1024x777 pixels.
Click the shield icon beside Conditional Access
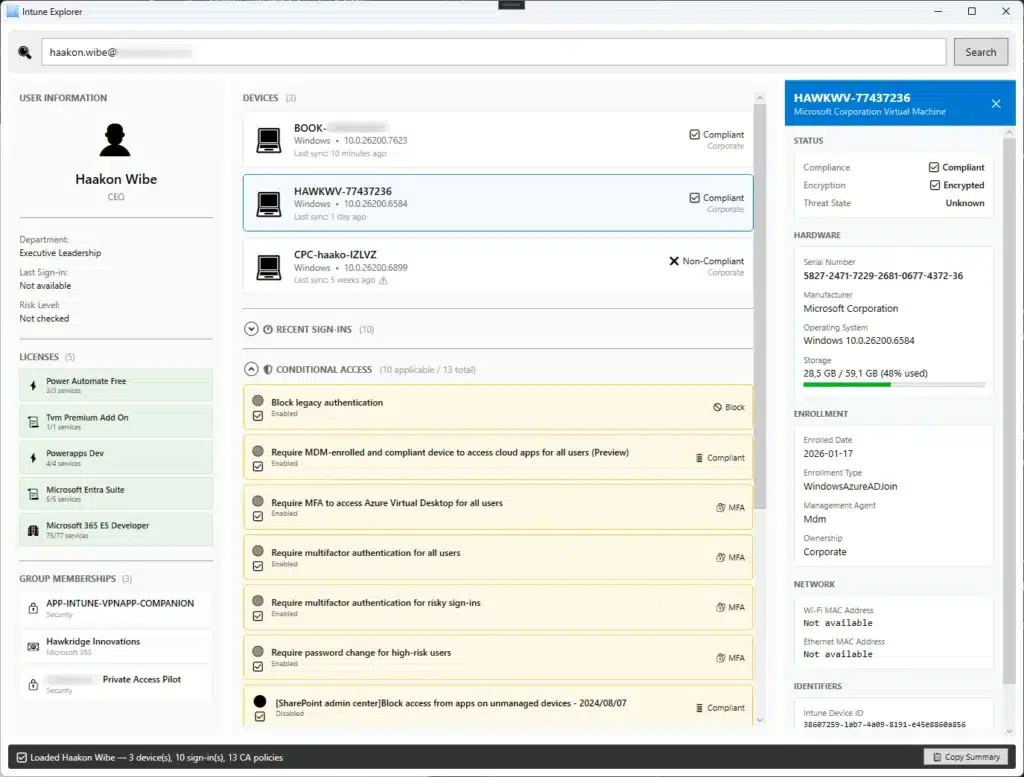point(267,370)
